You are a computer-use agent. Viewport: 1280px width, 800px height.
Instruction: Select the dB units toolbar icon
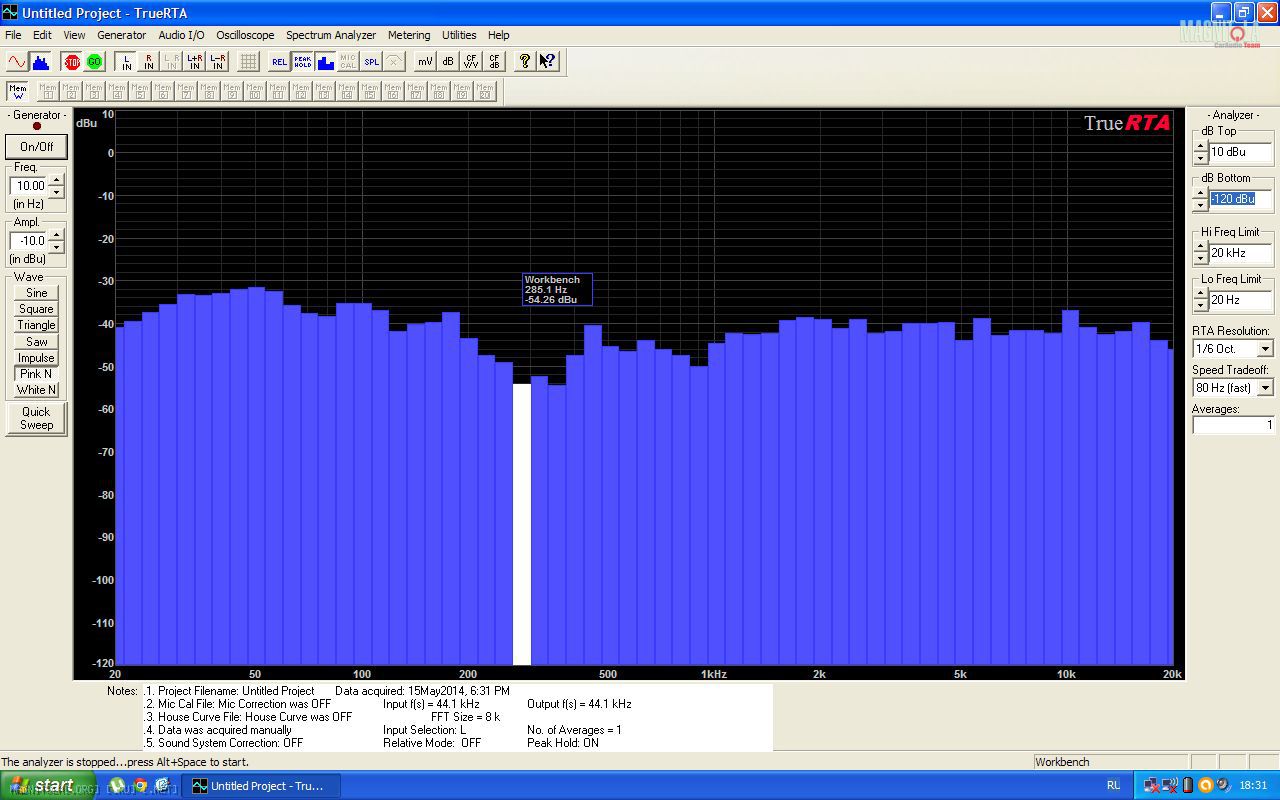tap(448, 62)
